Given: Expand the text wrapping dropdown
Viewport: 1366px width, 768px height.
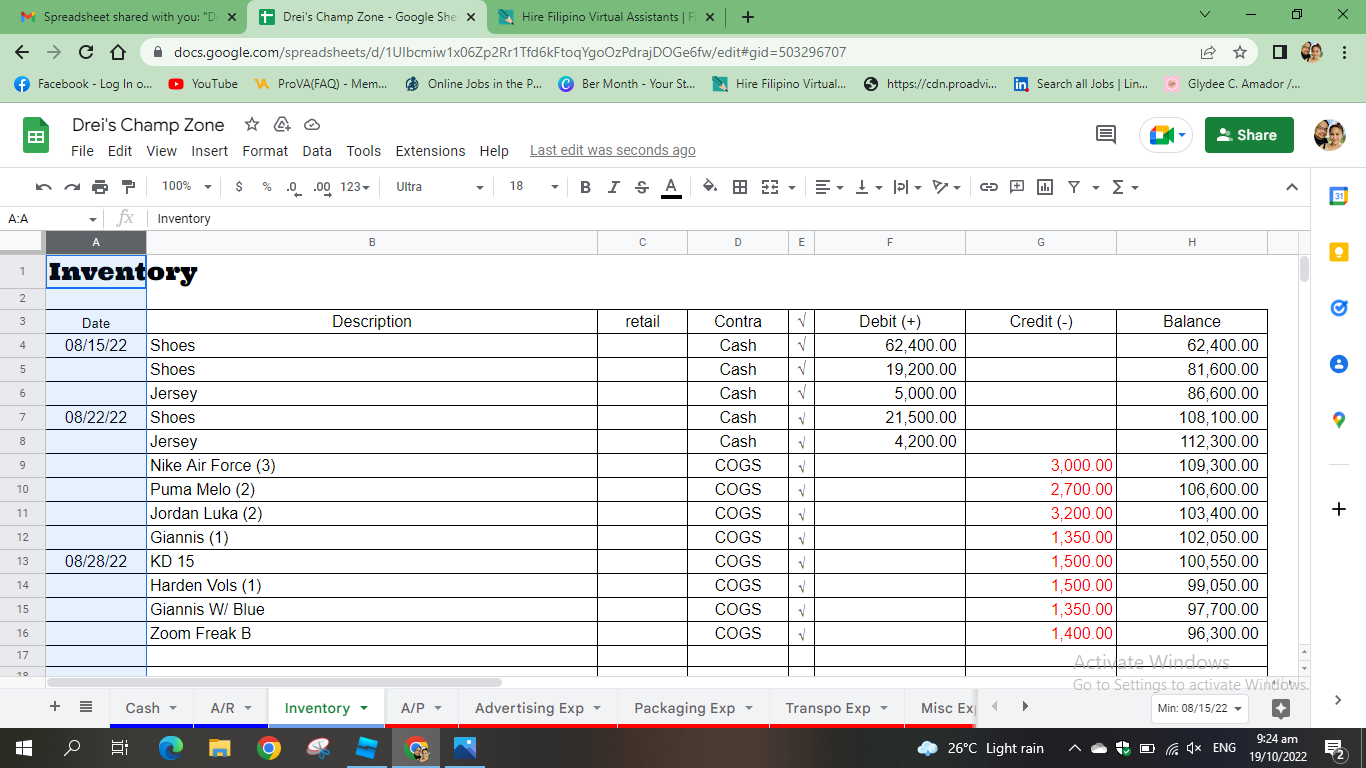Looking at the screenshot, I should (907, 187).
